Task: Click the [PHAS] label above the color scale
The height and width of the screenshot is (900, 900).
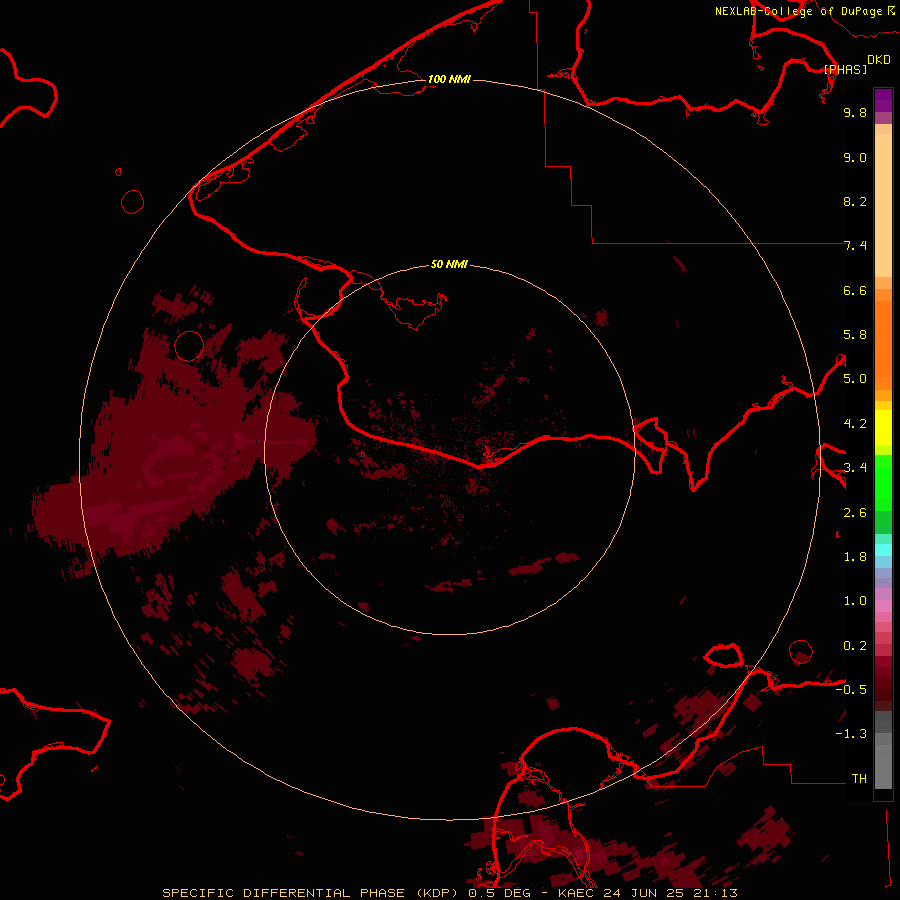Action: [x=845, y=69]
